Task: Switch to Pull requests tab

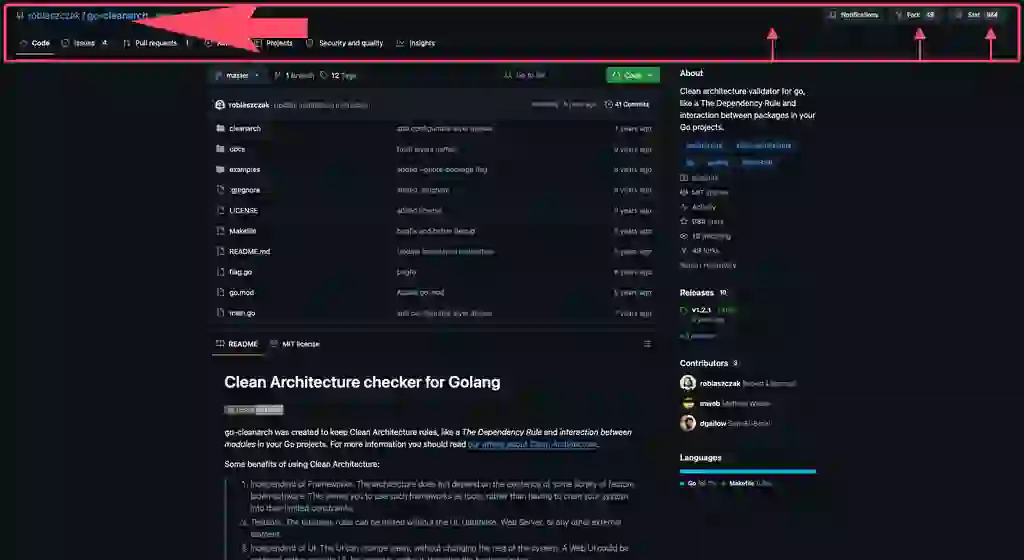Action: coord(156,43)
